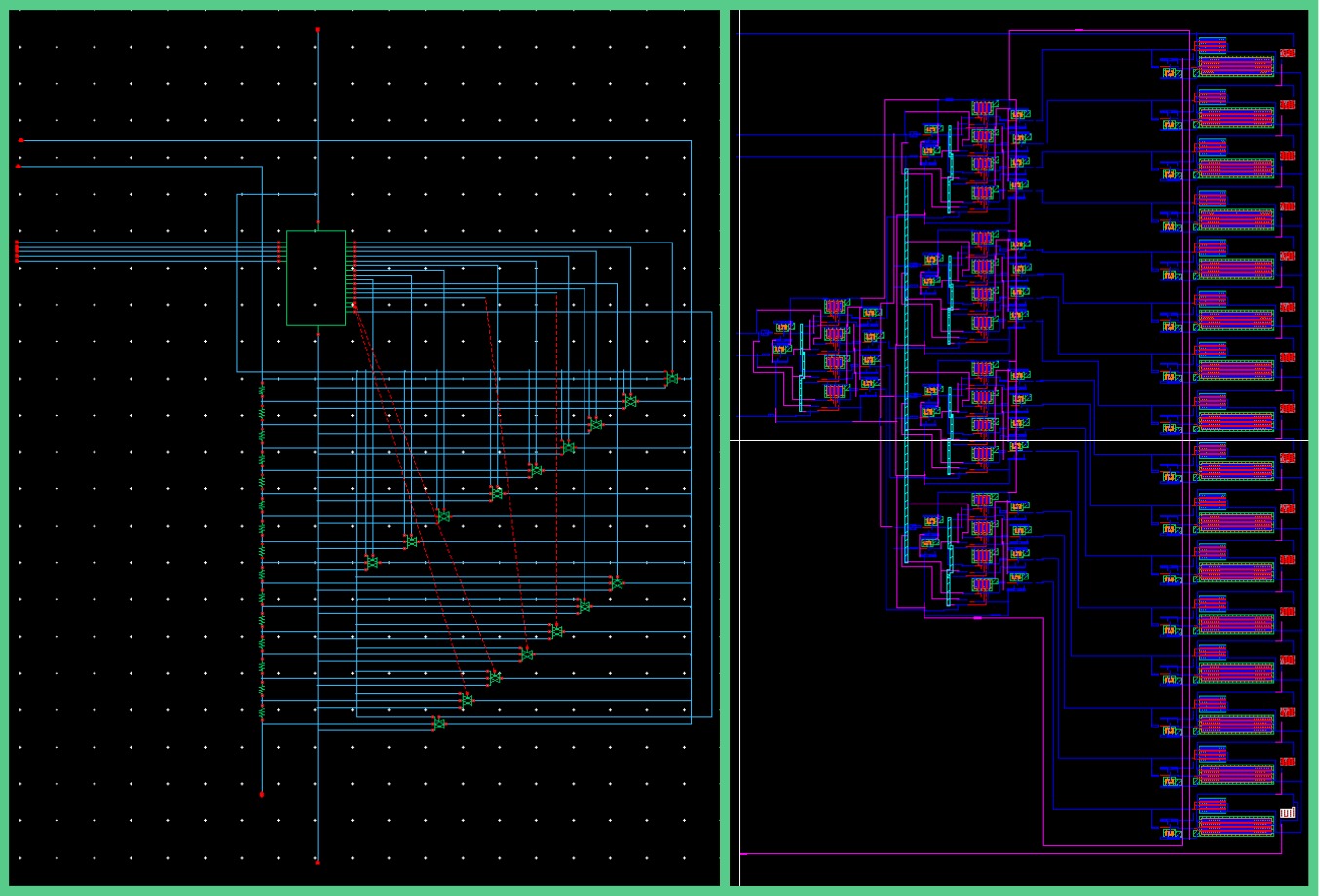Select the topmost red pad in the layout's right edge column

click(1287, 54)
